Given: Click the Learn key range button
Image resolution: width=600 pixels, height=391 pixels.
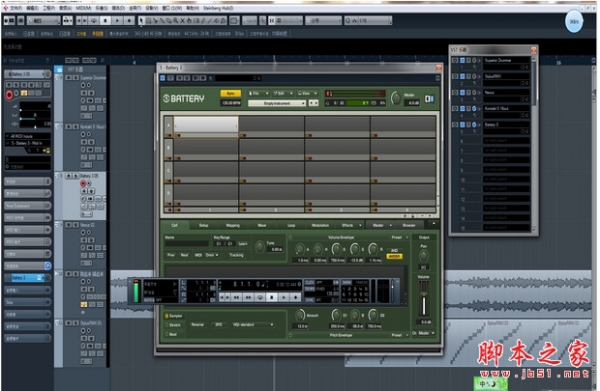Looking at the screenshot, I should [243, 244].
